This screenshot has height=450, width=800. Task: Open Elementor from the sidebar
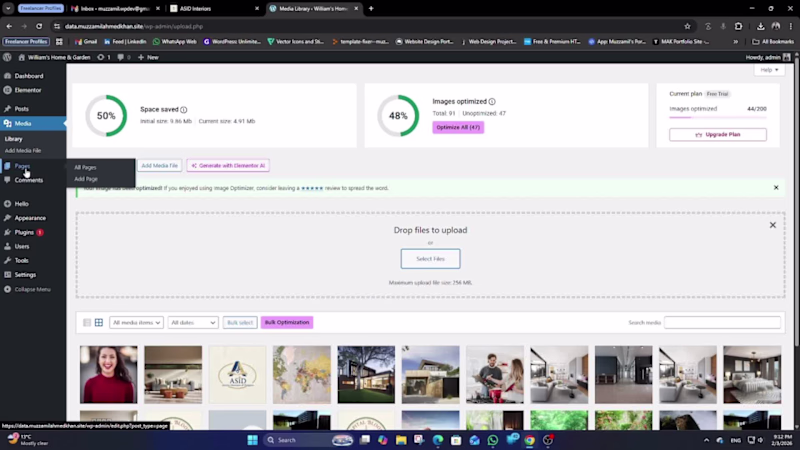point(28,90)
